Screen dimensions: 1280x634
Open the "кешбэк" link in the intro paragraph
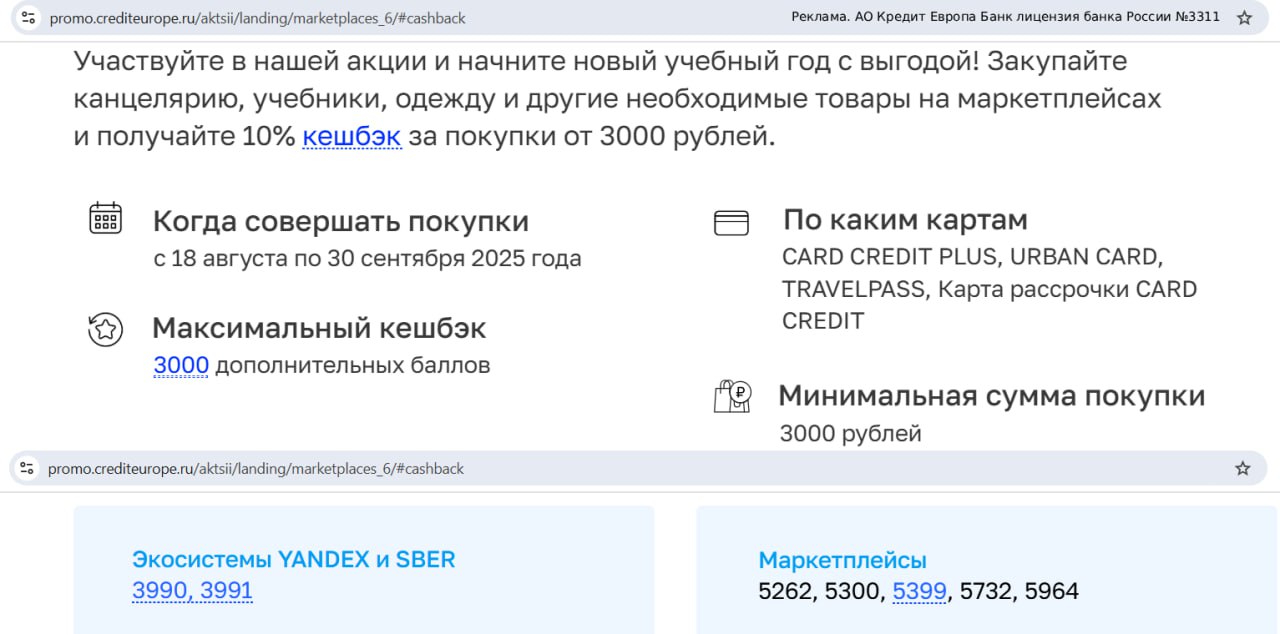point(352,137)
